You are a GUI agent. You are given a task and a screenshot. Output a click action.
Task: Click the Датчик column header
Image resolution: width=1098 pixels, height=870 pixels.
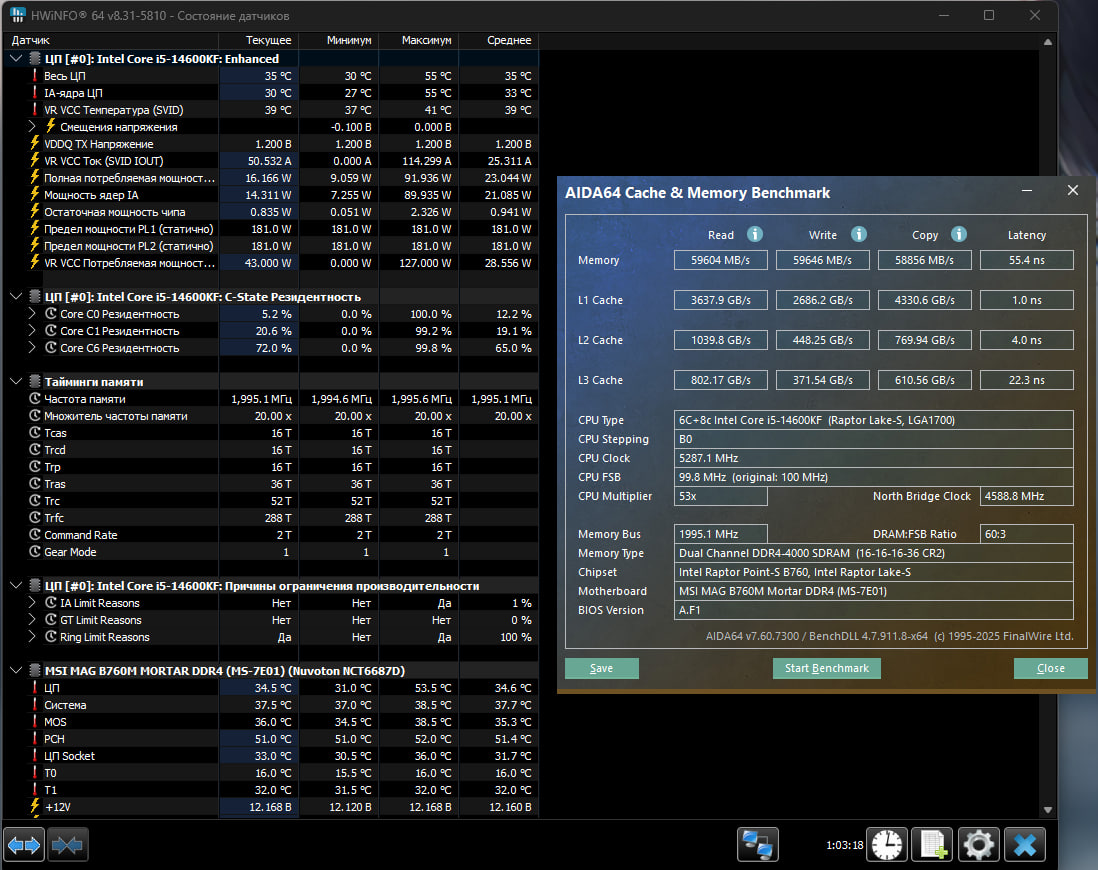tap(111, 40)
